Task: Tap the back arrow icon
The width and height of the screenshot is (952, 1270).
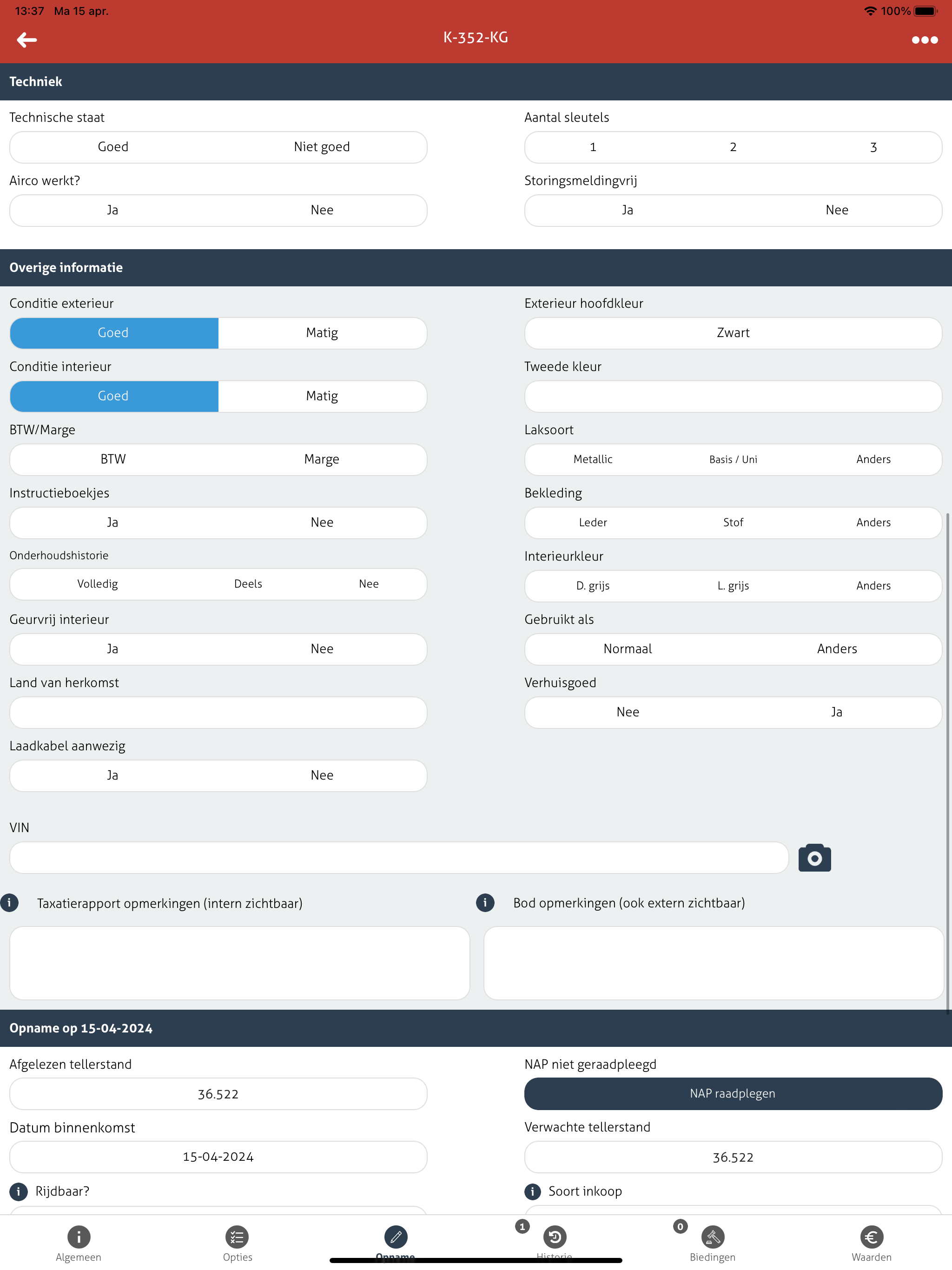Action: (26, 40)
